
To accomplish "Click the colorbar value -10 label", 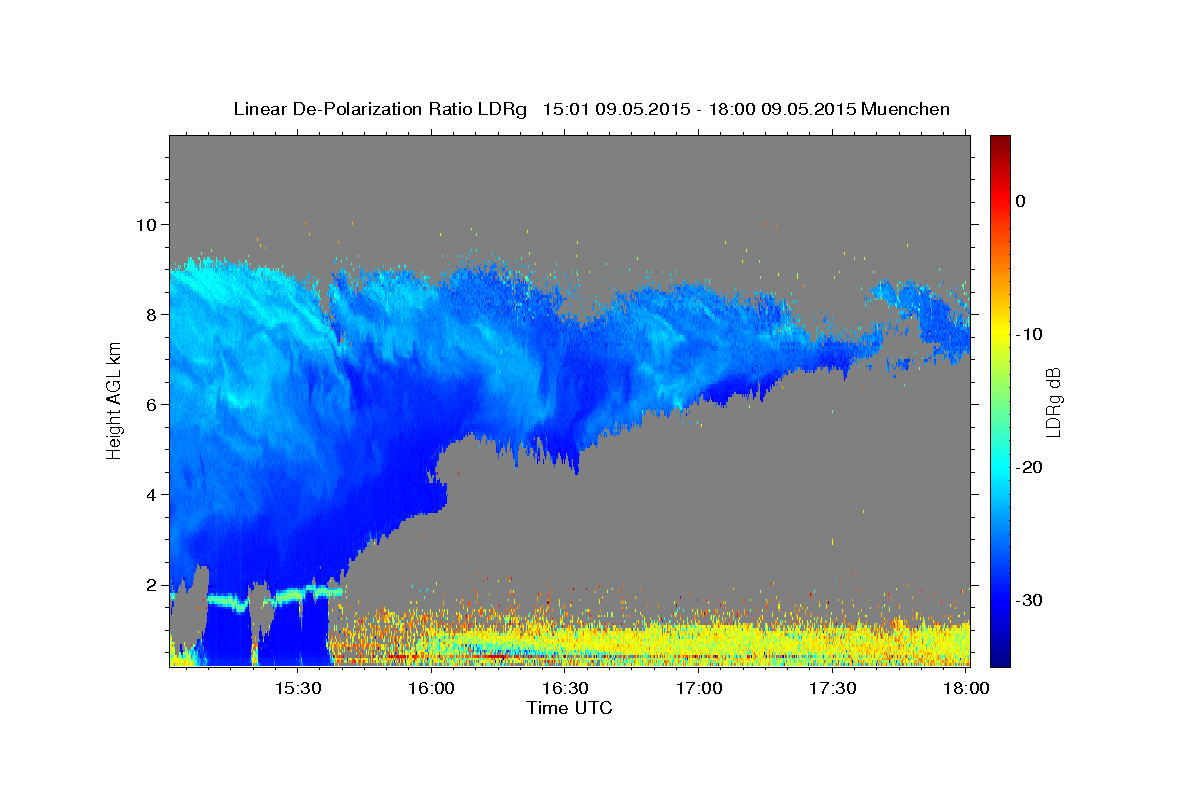I will coord(1029,334).
